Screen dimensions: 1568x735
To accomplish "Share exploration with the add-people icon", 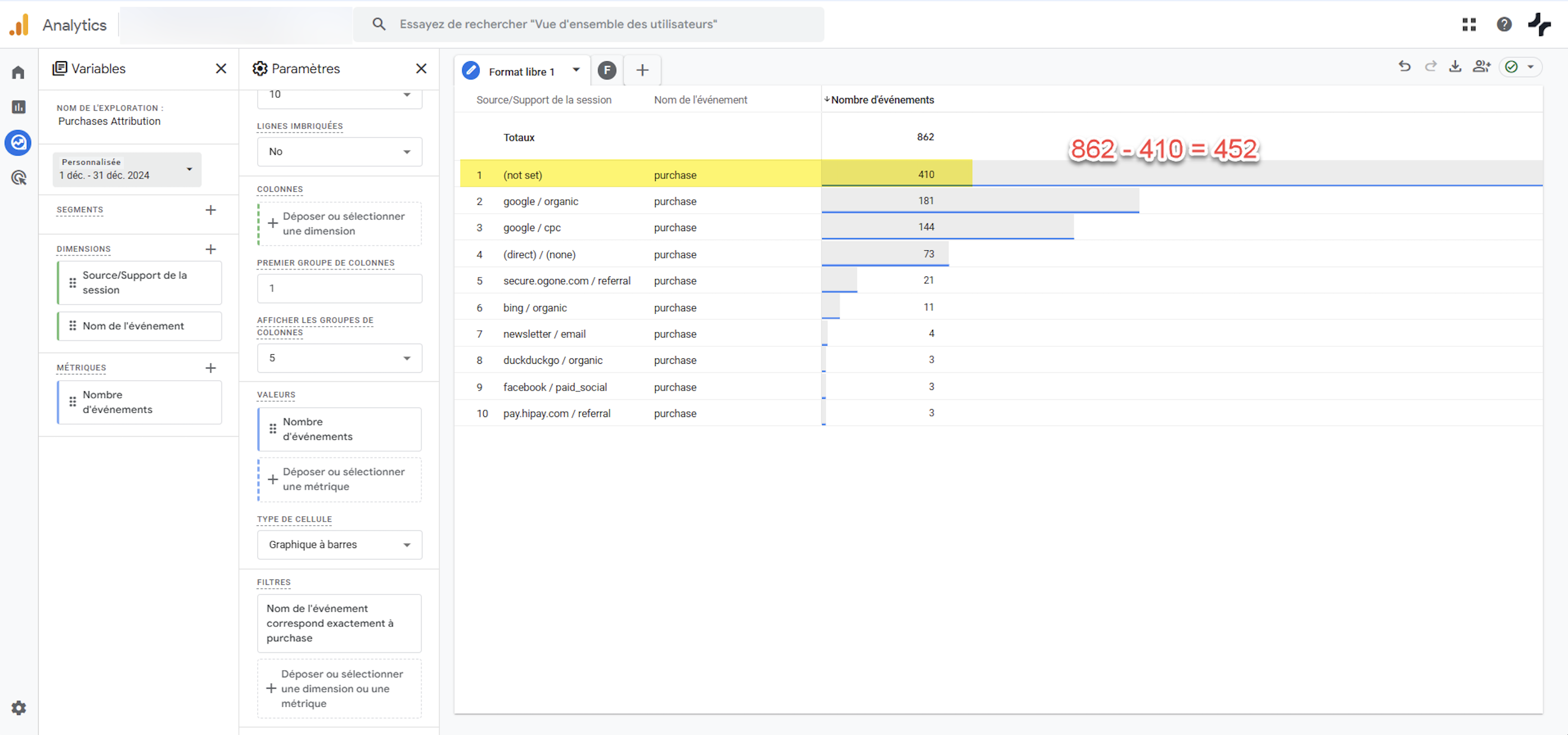I will (x=1481, y=67).
